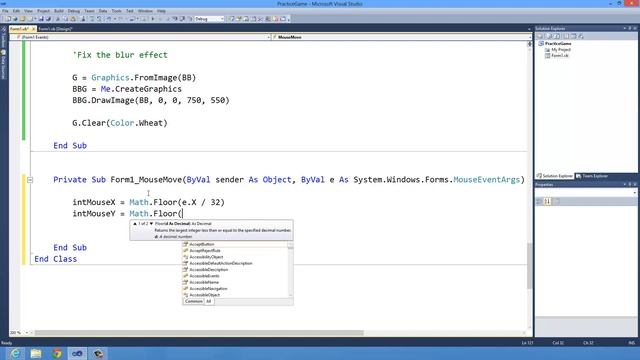640x360 pixels.
Task: Open the Window menu
Action: (x=145, y=11)
